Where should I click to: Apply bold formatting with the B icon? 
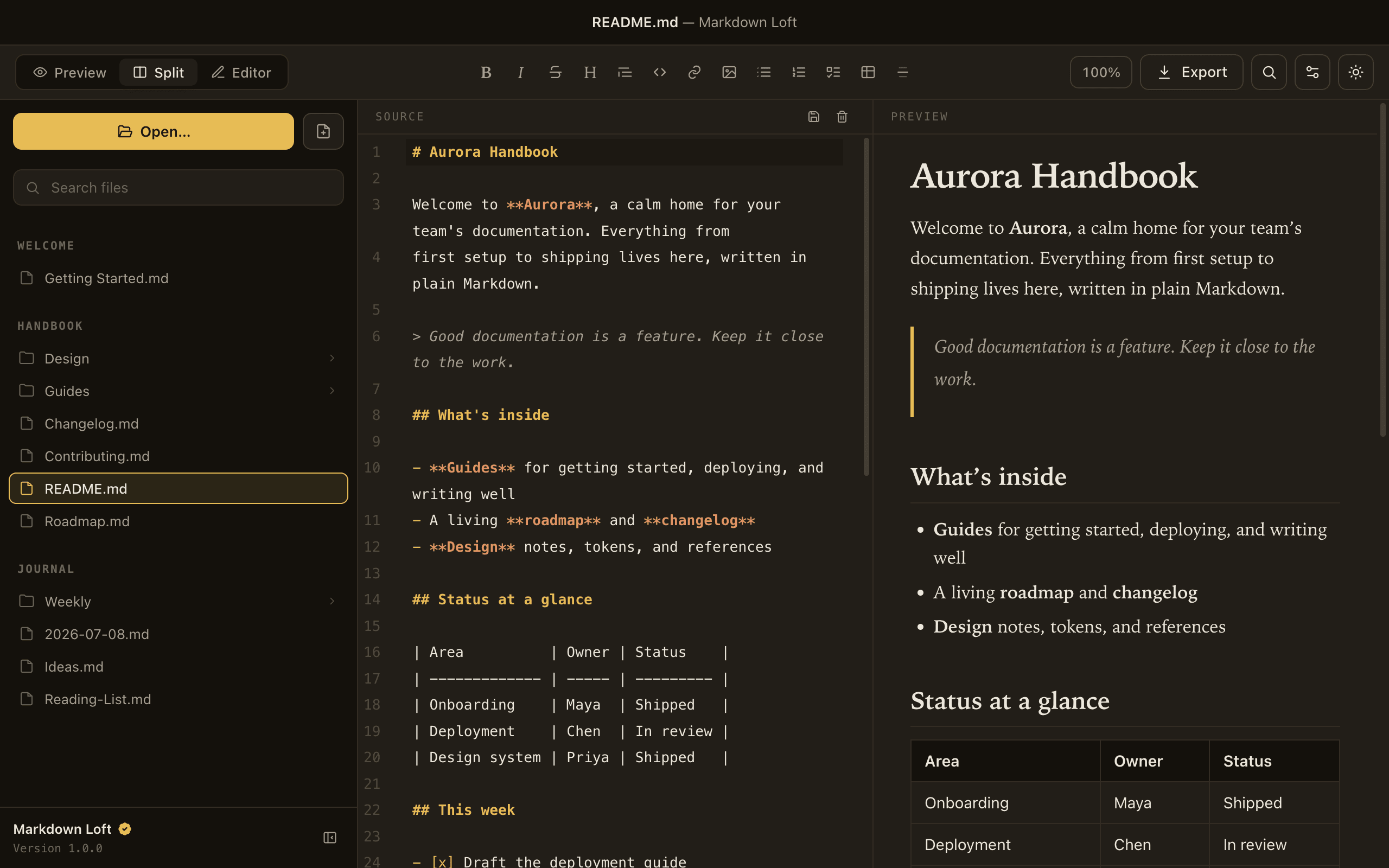click(486, 72)
